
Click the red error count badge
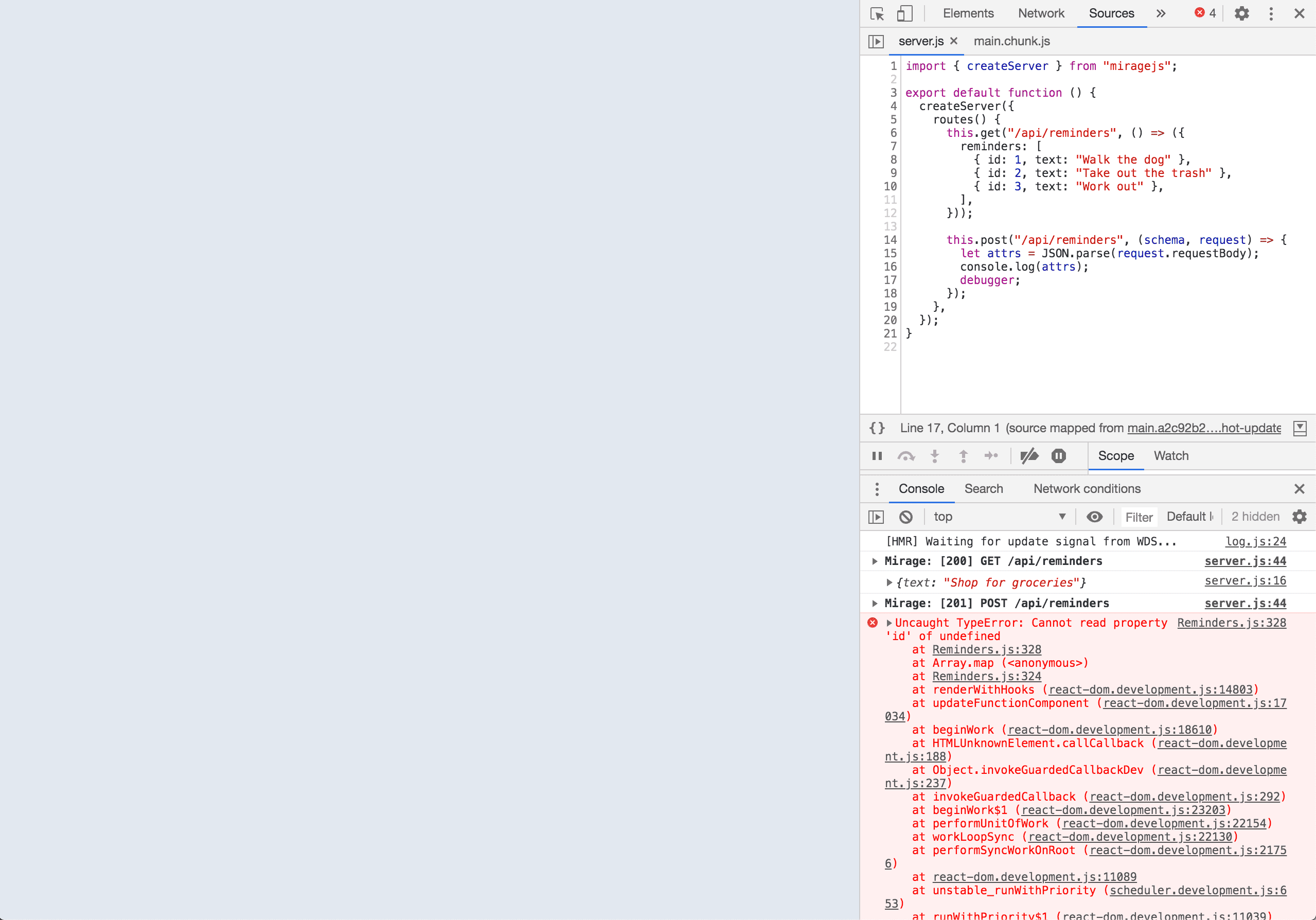(1205, 13)
